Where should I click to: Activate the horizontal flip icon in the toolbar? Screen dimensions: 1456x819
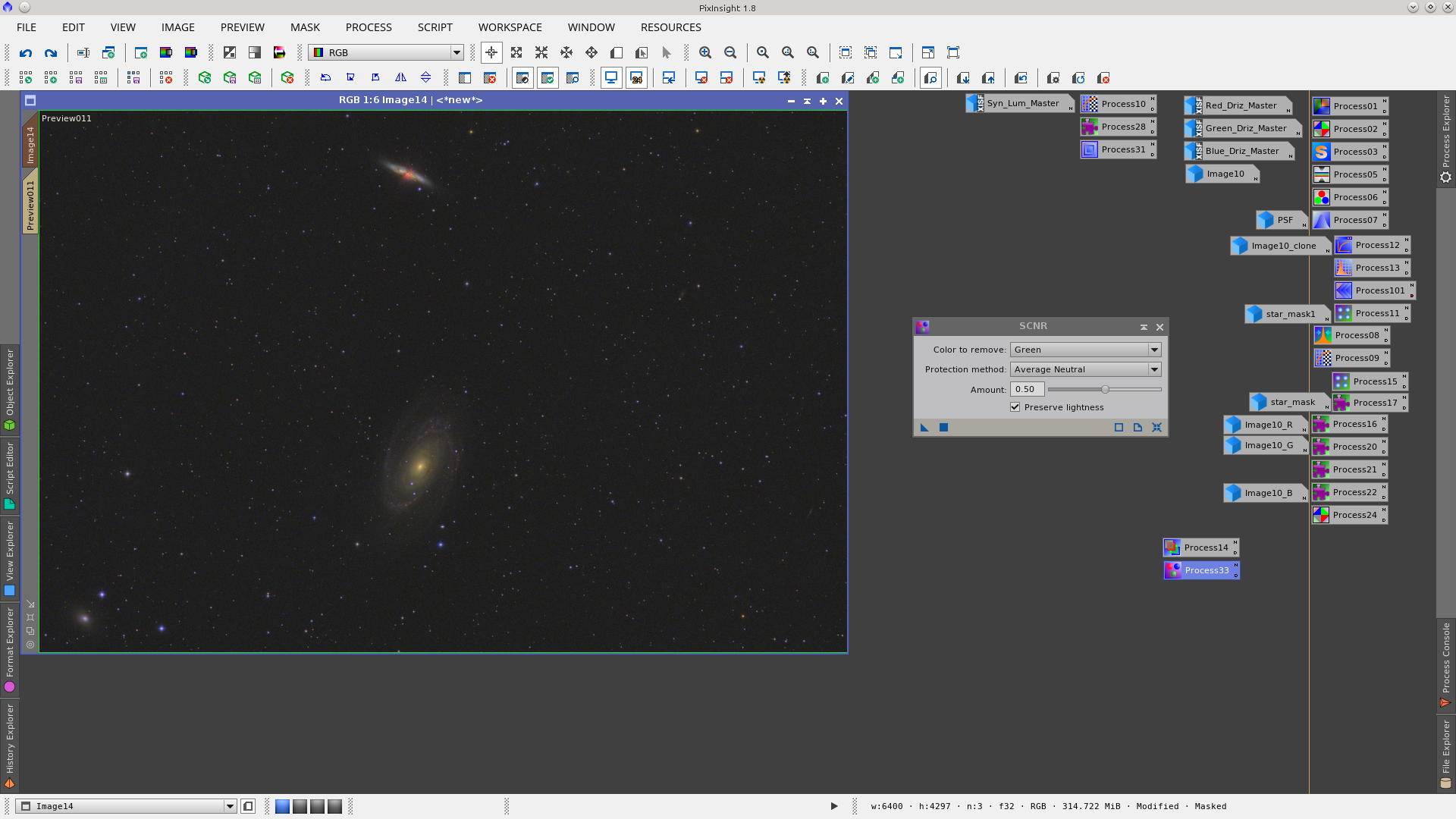pyautogui.click(x=401, y=77)
